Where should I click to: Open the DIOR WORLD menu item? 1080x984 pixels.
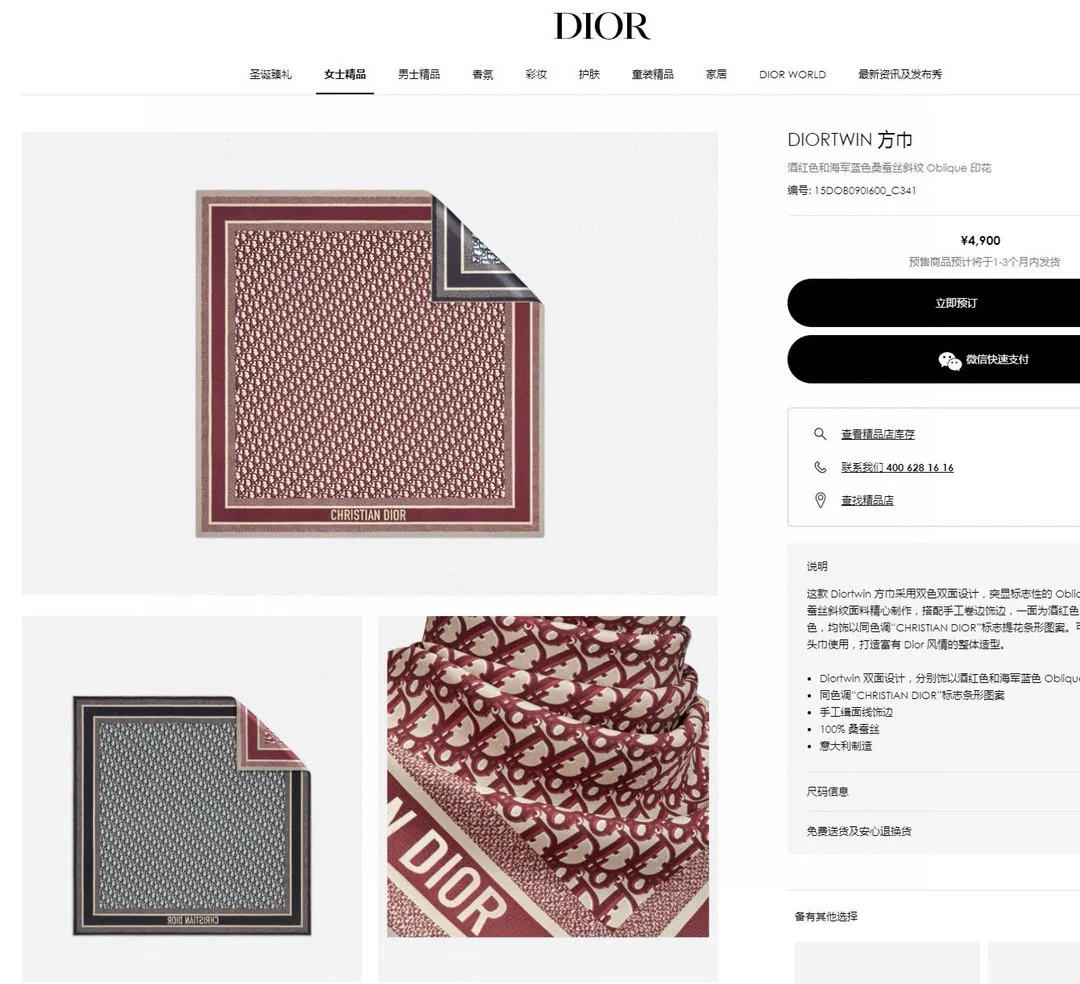pyautogui.click(x=792, y=74)
